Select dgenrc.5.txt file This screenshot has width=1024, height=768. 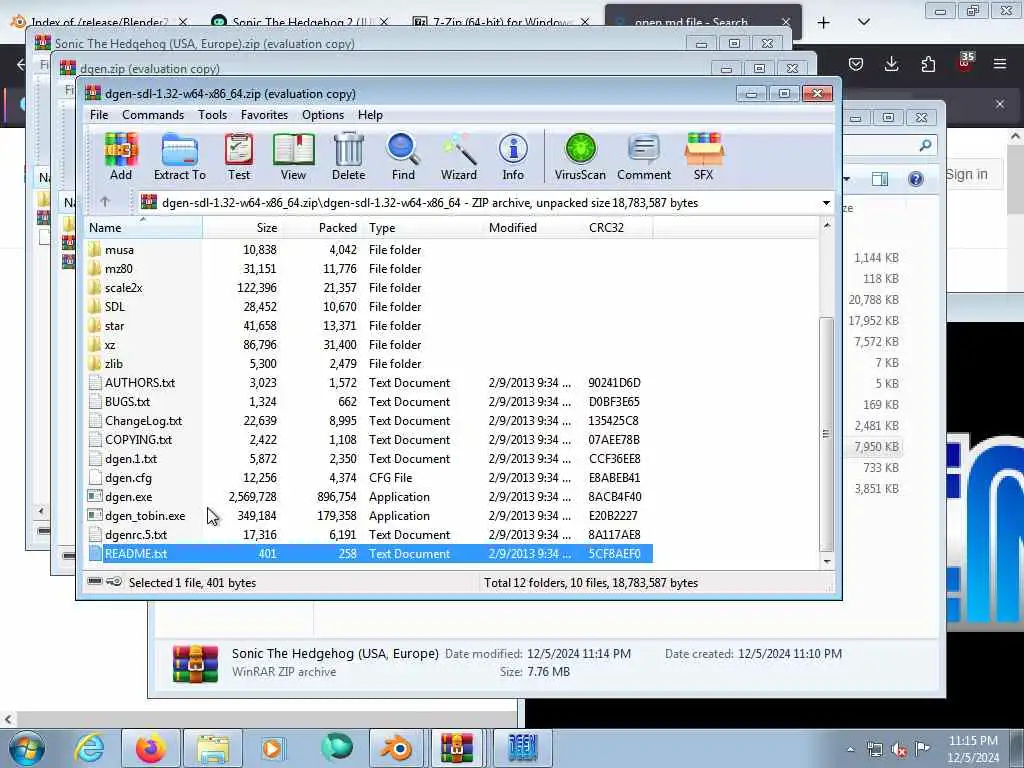136,535
